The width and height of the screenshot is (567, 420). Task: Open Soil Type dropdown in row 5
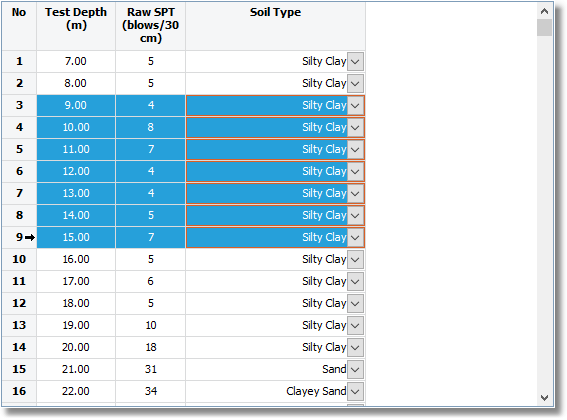355,149
